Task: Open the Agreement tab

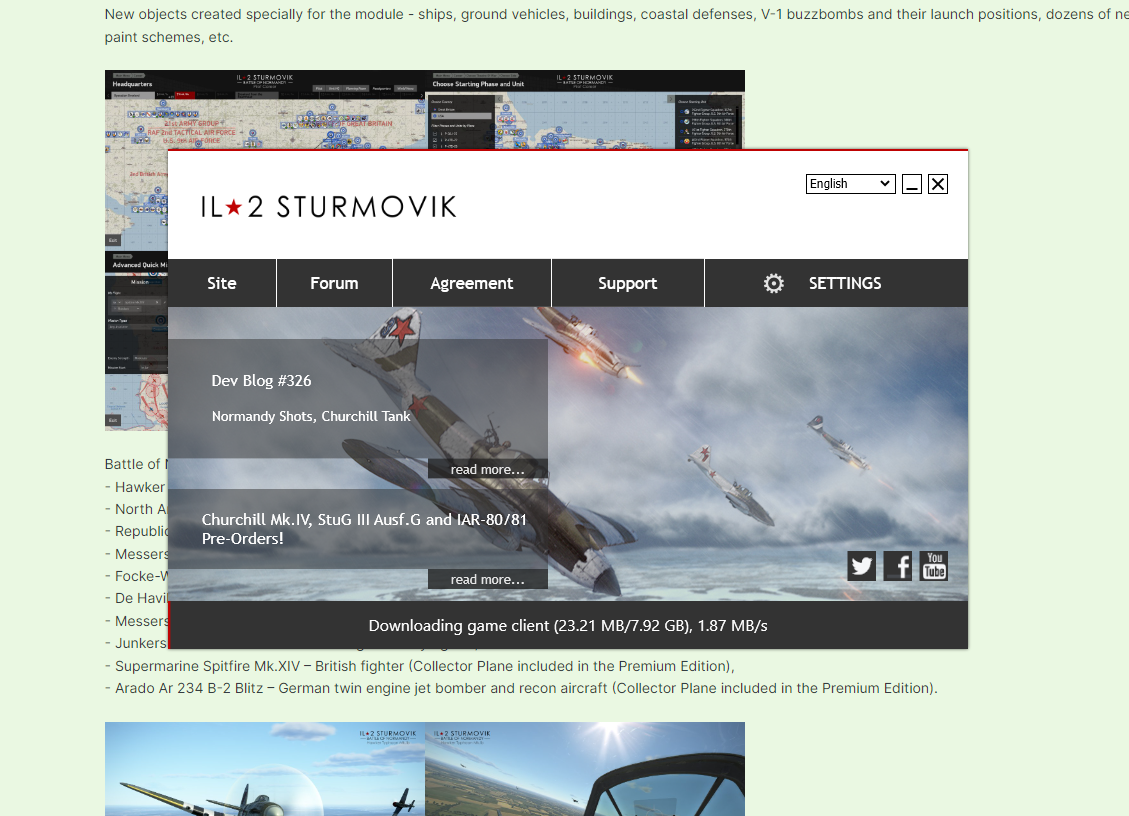Action: pos(472,283)
